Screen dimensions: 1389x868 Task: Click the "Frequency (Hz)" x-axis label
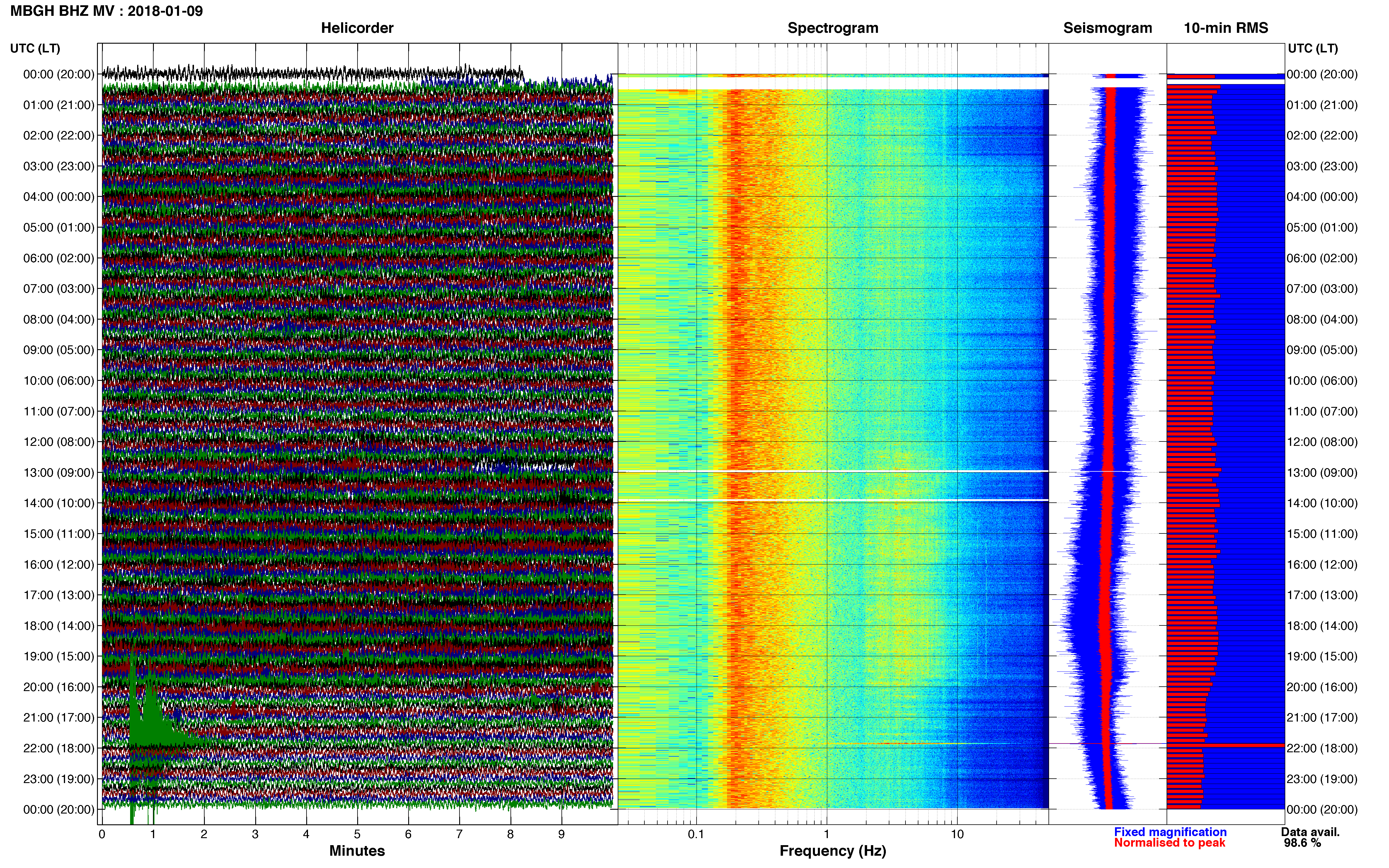tap(833, 851)
